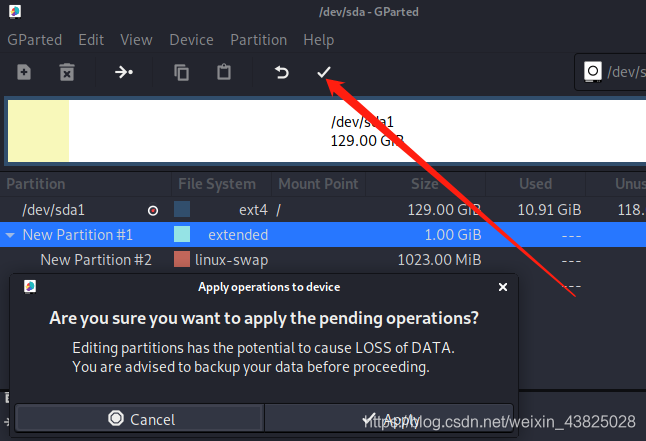The height and width of the screenshot is (441, 646).
Task: Click the yellow used-space block in disk map
Action: click(38, 130)
